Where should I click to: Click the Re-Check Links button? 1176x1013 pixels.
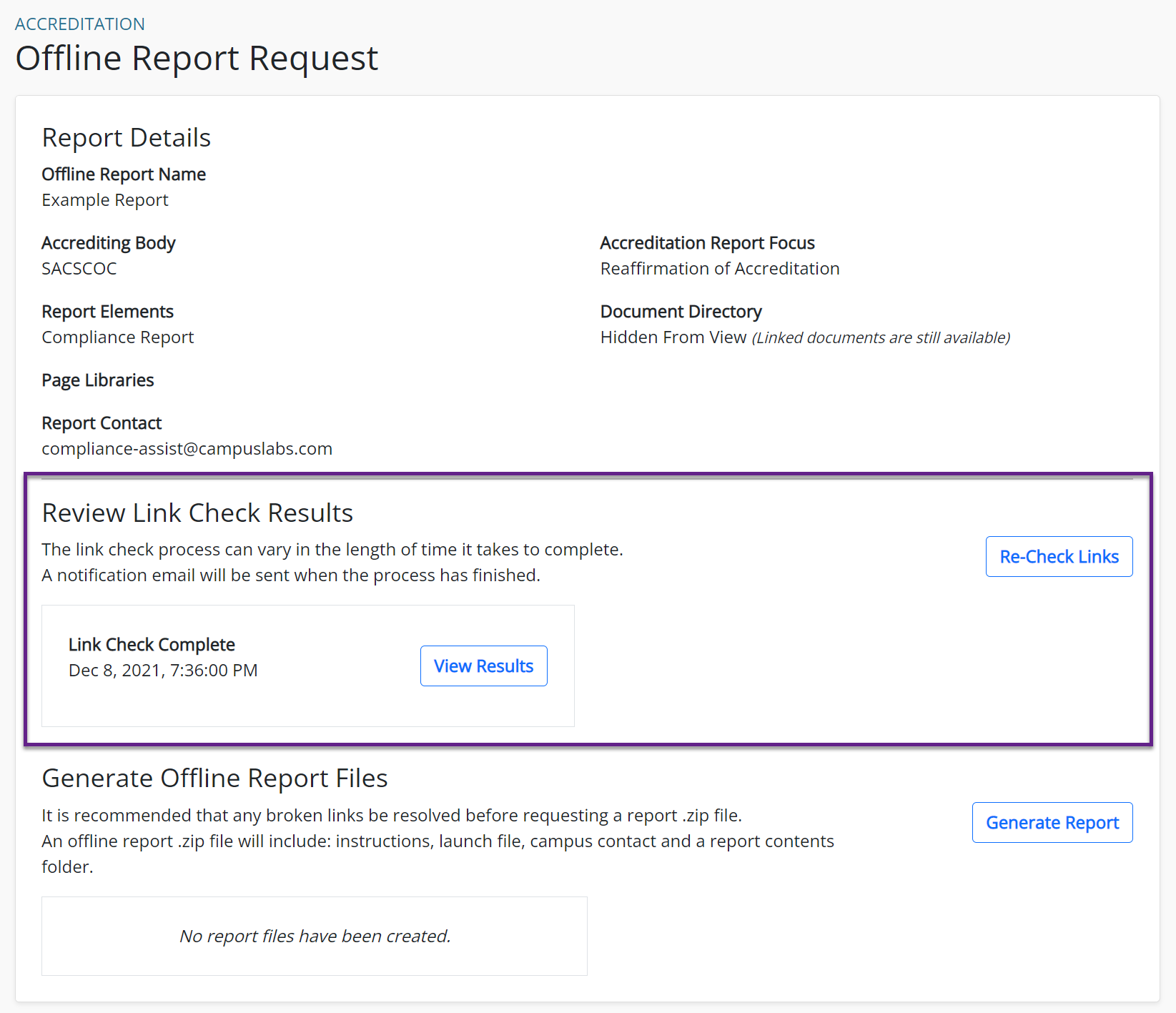coord(1059,556)
